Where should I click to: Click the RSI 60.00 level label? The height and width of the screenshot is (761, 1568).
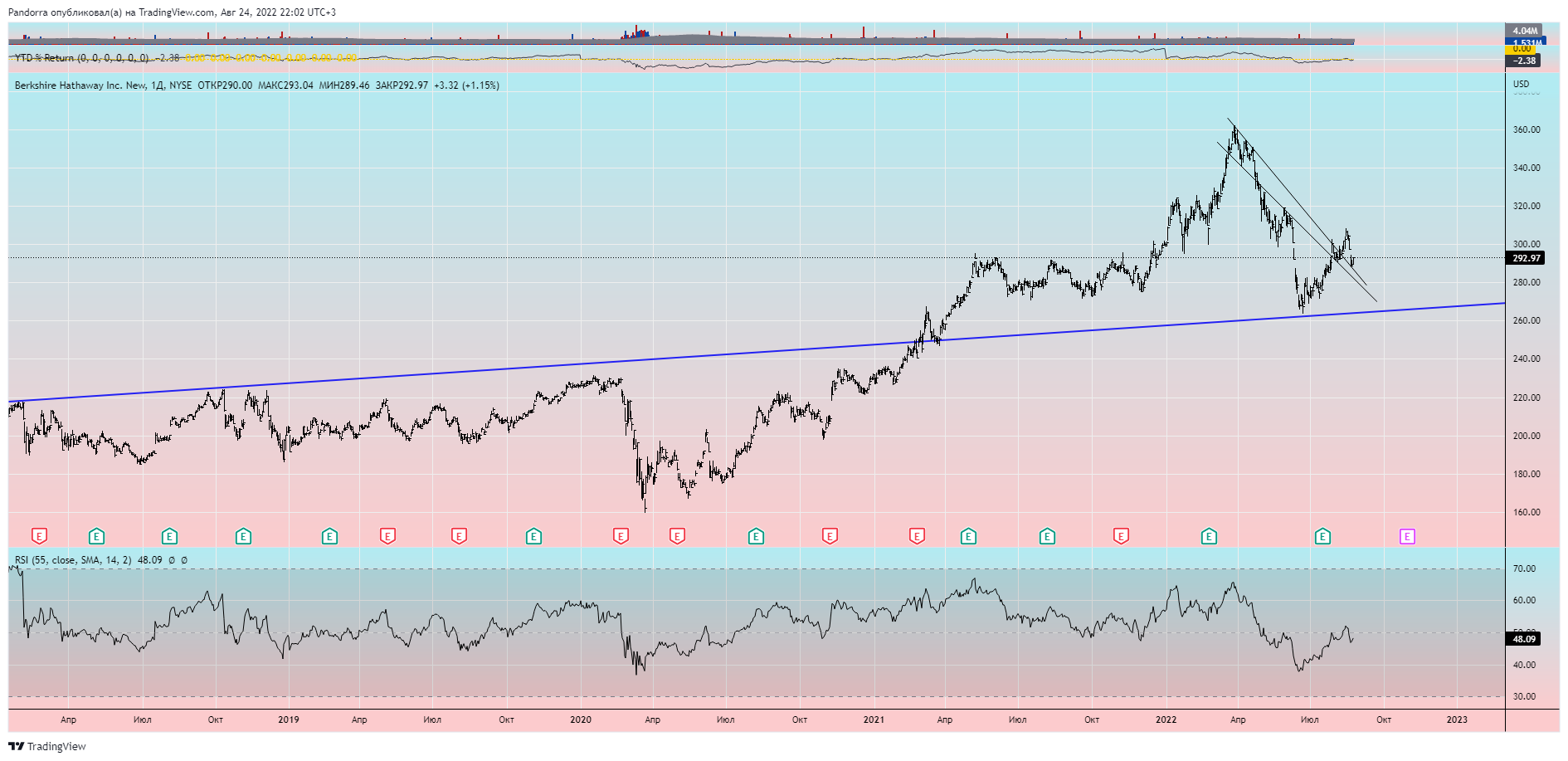tap(1524, 600)
